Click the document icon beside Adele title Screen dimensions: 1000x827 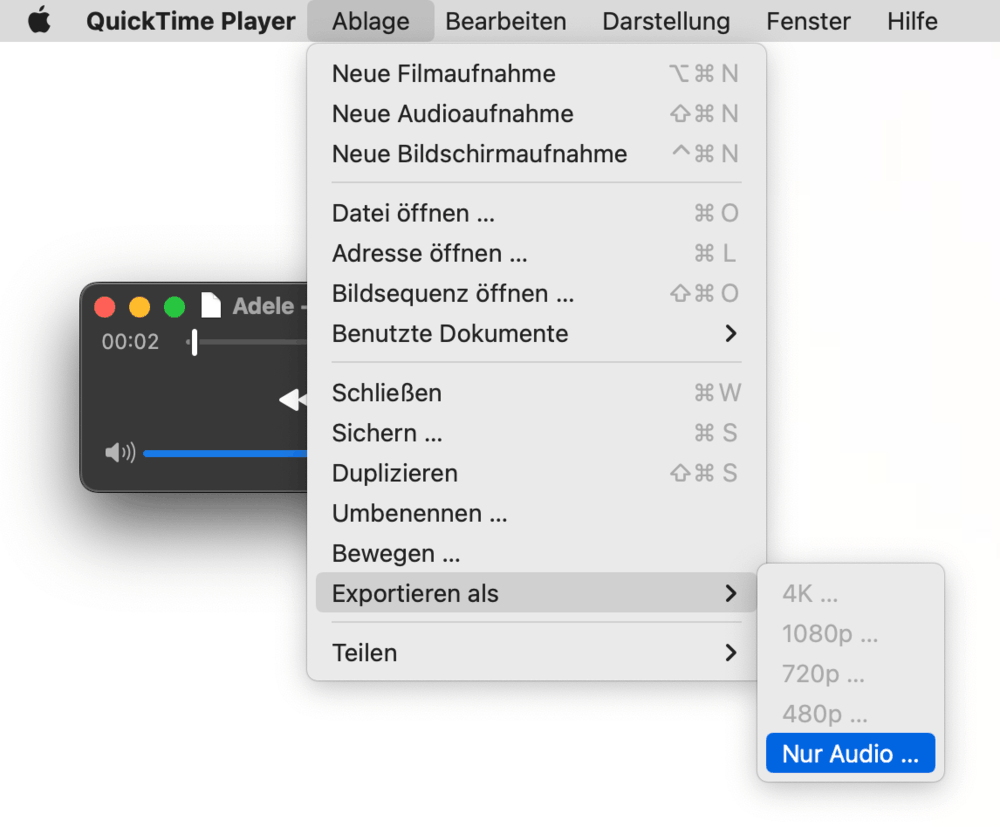(x=211, y=306)
